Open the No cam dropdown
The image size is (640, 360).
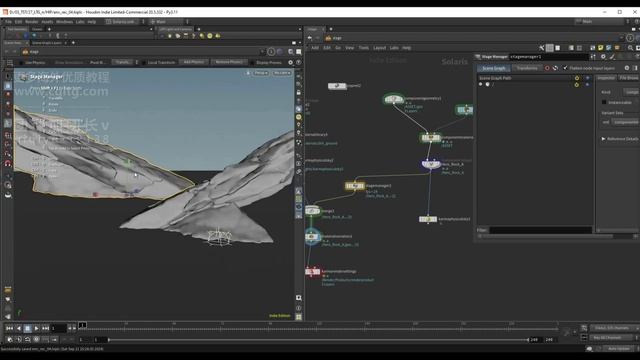point(282,73)
